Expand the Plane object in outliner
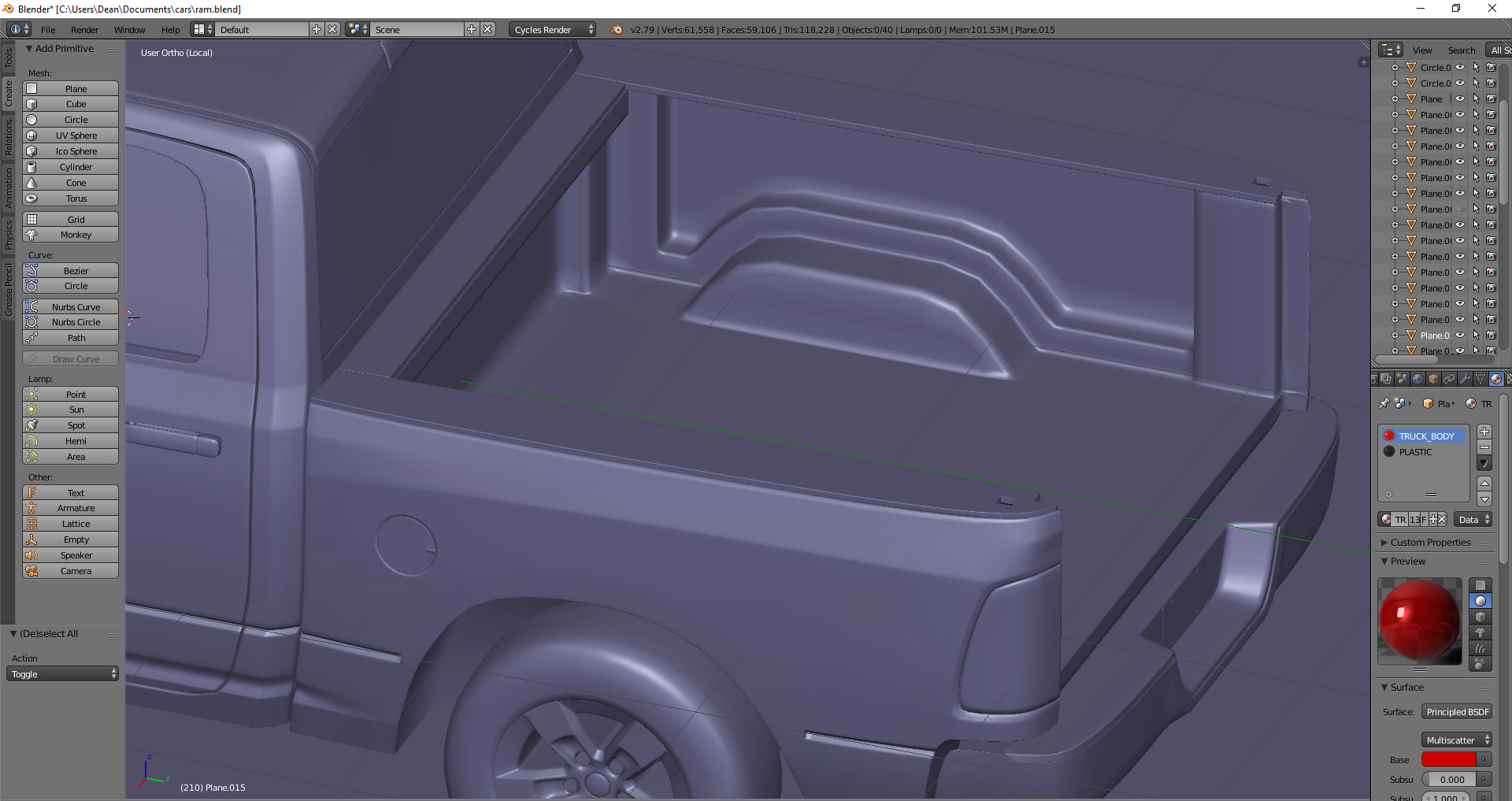 click(x=1395, y=98)
